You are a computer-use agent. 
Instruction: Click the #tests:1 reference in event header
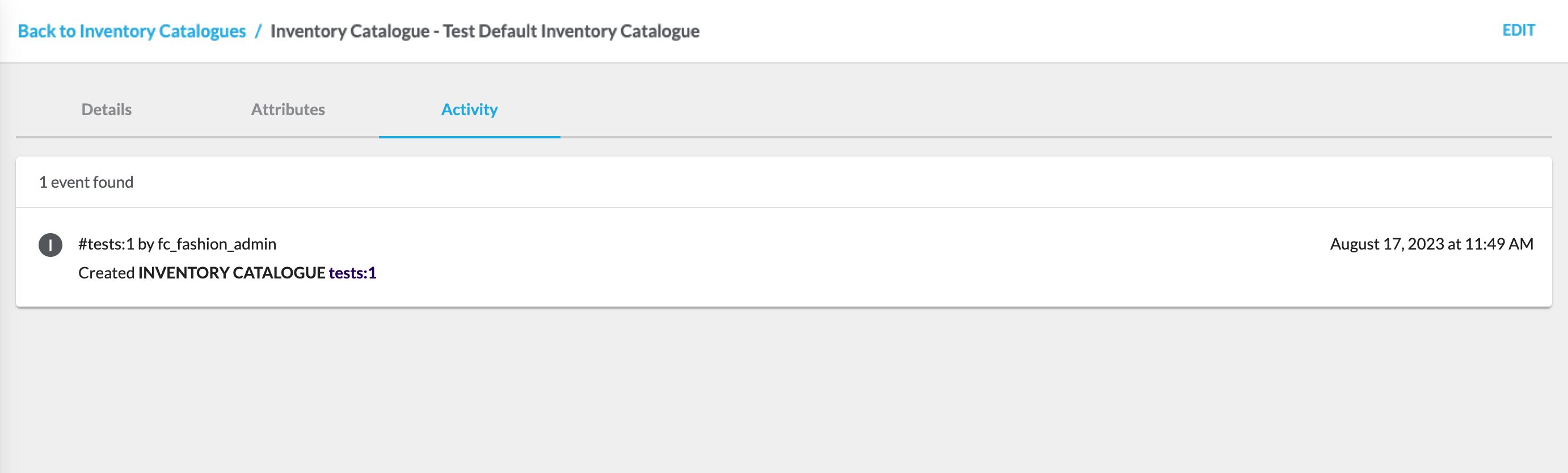point(106,244)
